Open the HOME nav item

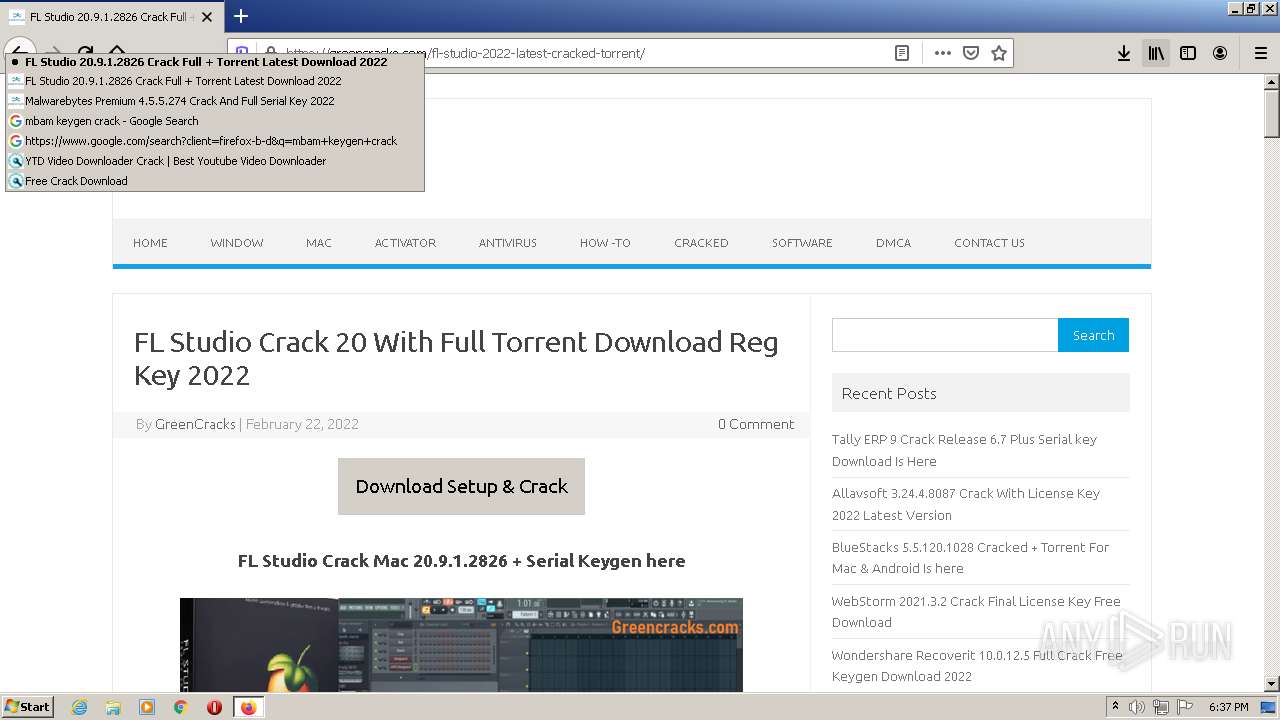click(150, 243)
